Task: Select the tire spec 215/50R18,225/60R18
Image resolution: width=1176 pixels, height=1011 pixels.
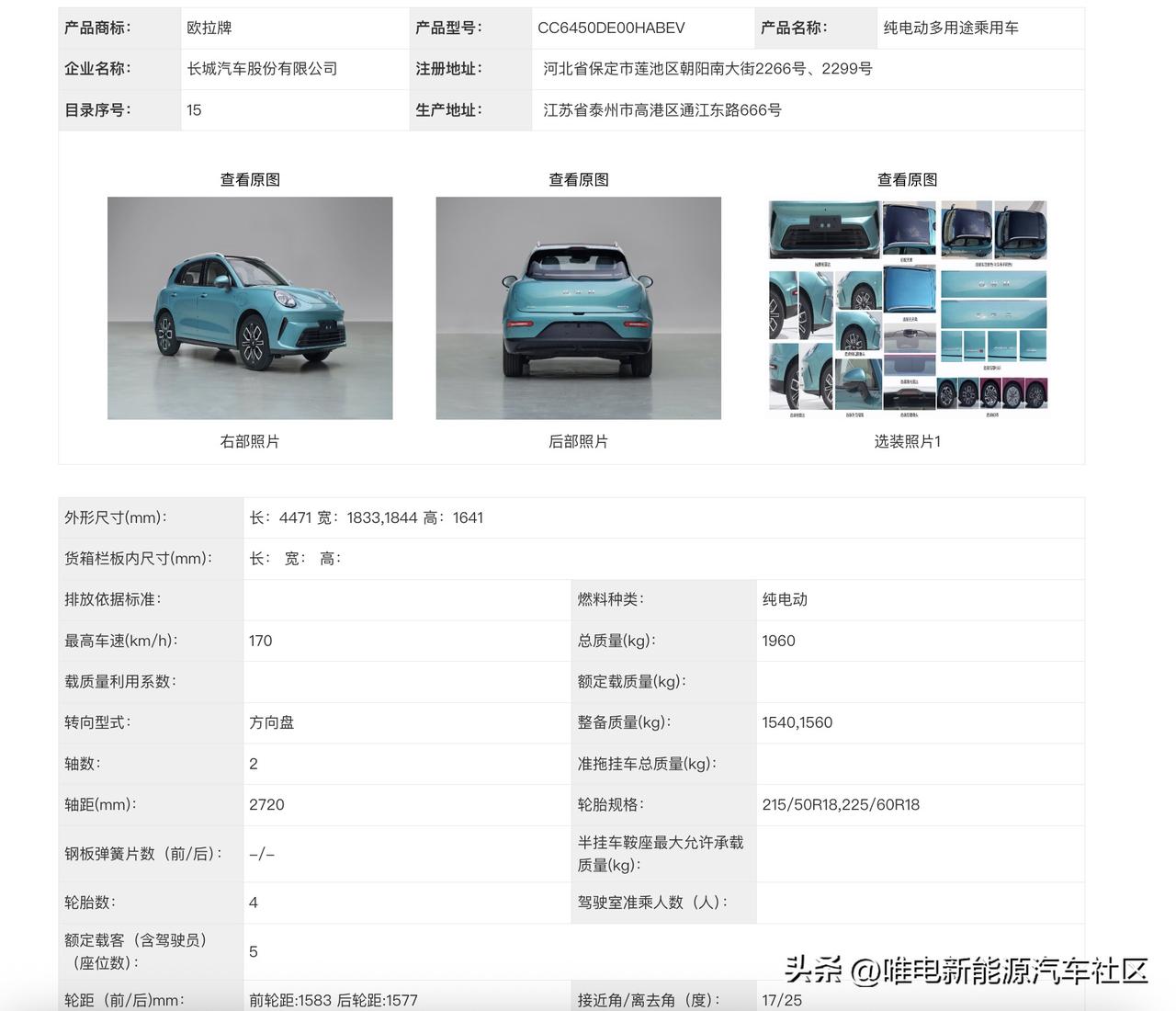Action: point(841,804)
